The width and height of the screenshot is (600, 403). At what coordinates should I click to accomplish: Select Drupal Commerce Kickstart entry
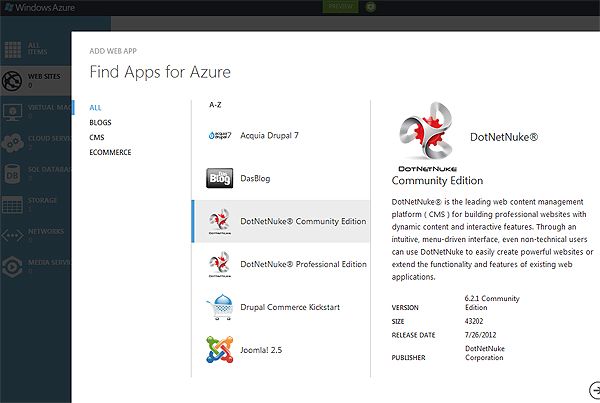coord(281,307)
